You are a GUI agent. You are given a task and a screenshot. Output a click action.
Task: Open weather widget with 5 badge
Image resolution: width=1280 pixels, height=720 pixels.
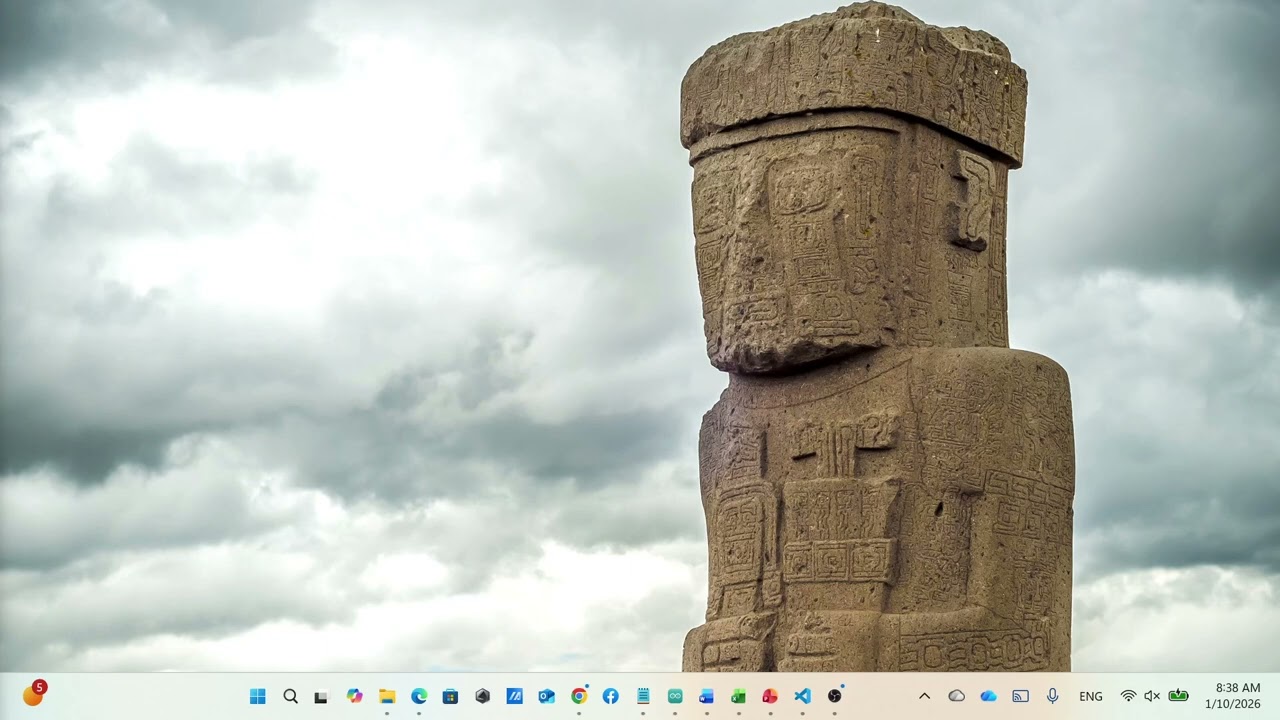(33, 695)
